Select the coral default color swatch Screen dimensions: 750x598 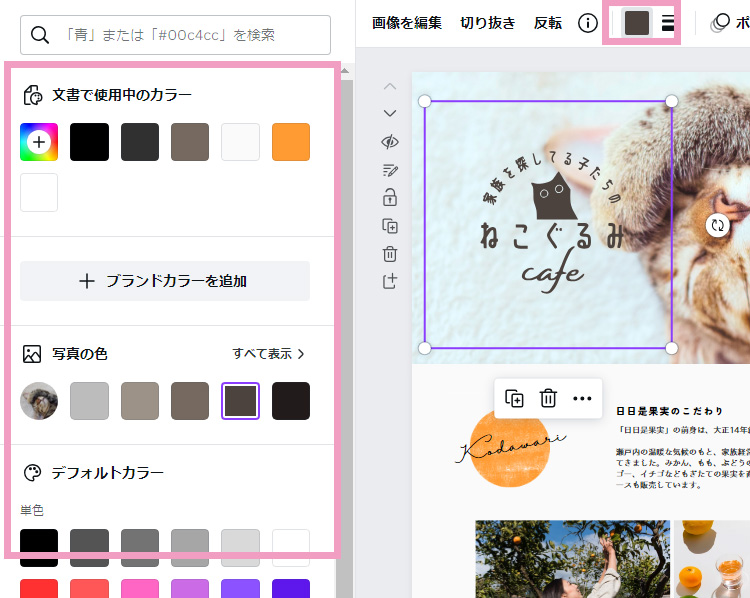(89, 589)
